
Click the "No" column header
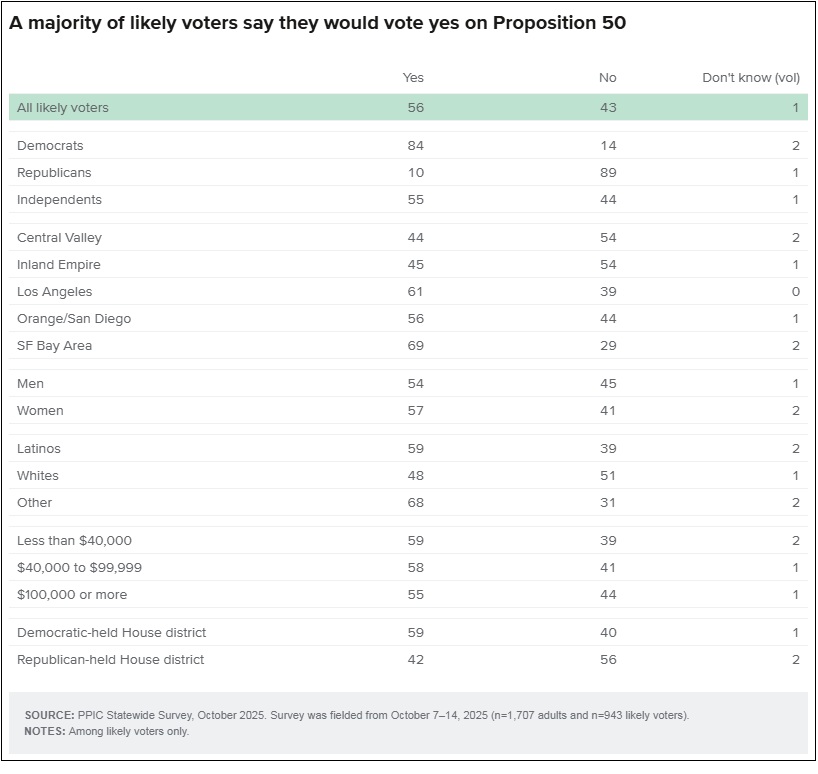tap(608, 78)
